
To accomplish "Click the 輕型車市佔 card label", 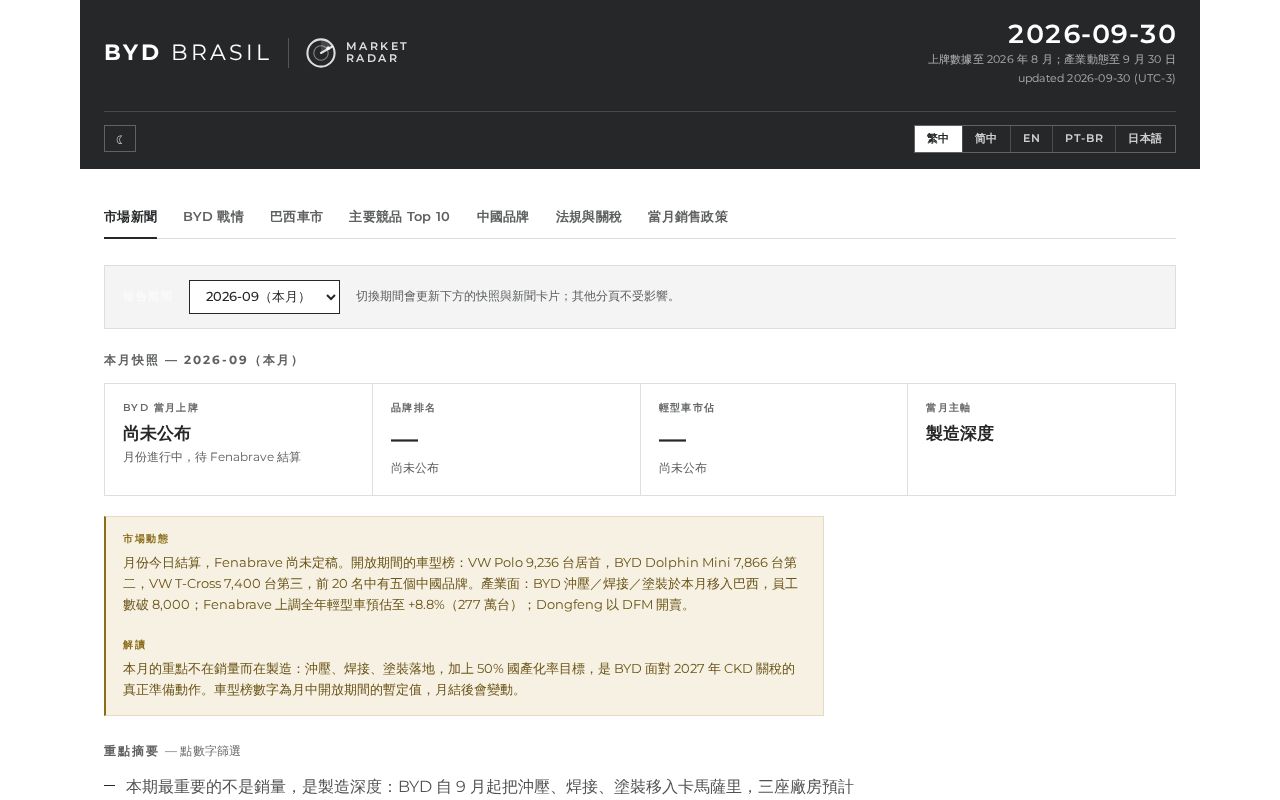I will coord(686,408).
